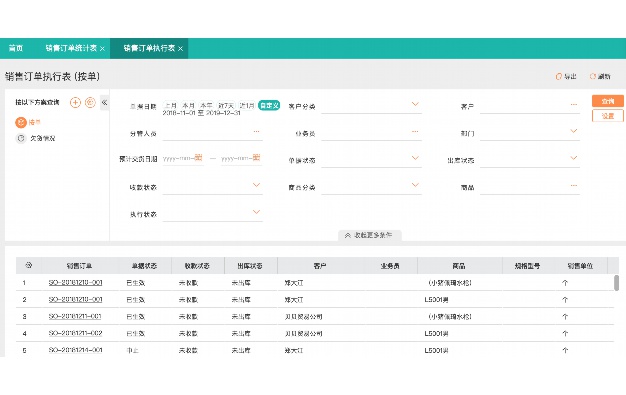Screen dimensions: 626x395
Task: Open sales order link in row 1
Action: pos(75,283)
